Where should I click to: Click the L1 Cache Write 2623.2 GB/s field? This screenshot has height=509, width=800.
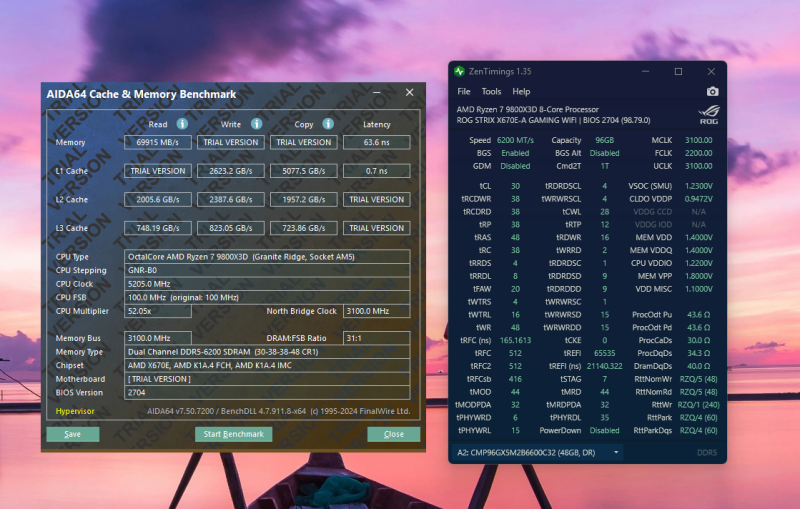231,171
